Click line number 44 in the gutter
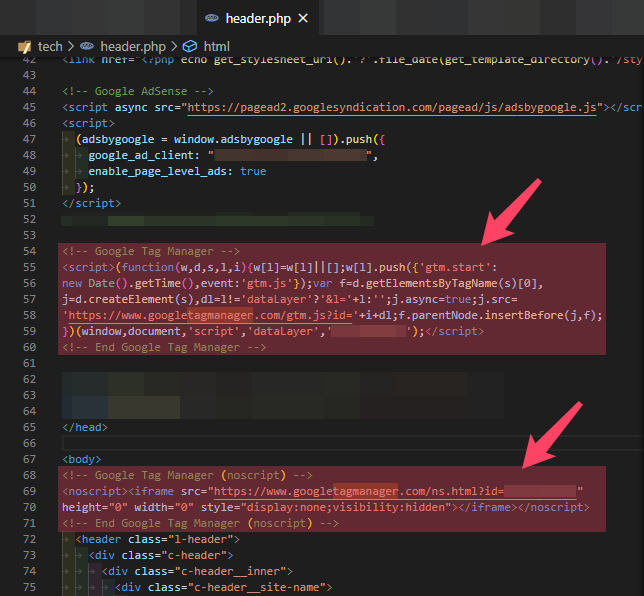Screen dimensions: 644x596 (x=29, y=91)
